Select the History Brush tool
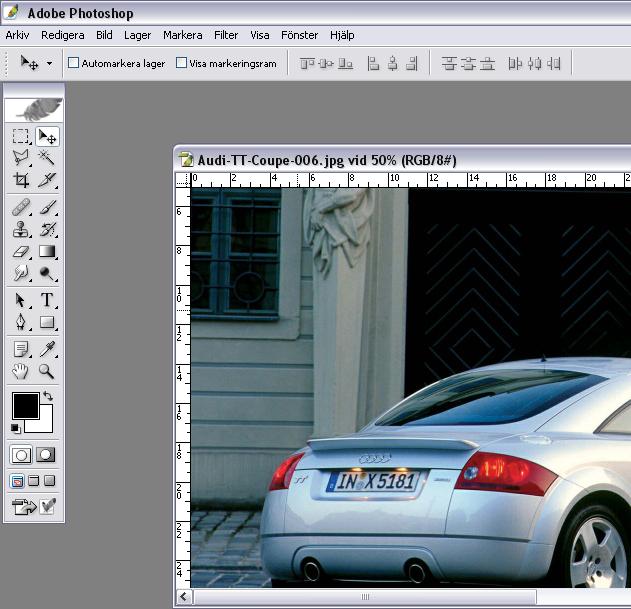The width and height of the screenshot is (631, 609). click(x=47, y=229)
